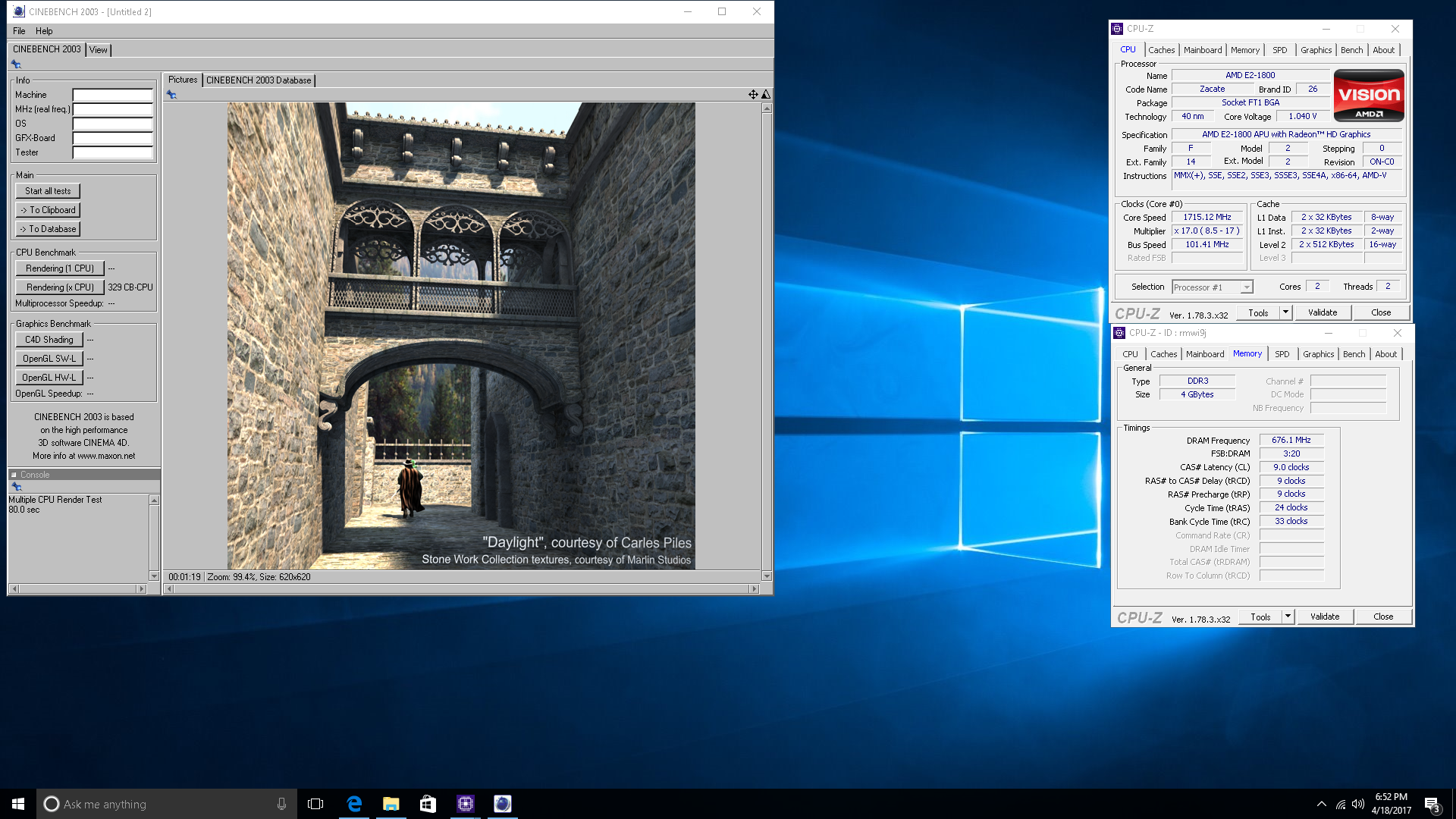1456x819 pixels.
Task: Click the Tools button in upper CPU-Z
Action: point(1258,312)
